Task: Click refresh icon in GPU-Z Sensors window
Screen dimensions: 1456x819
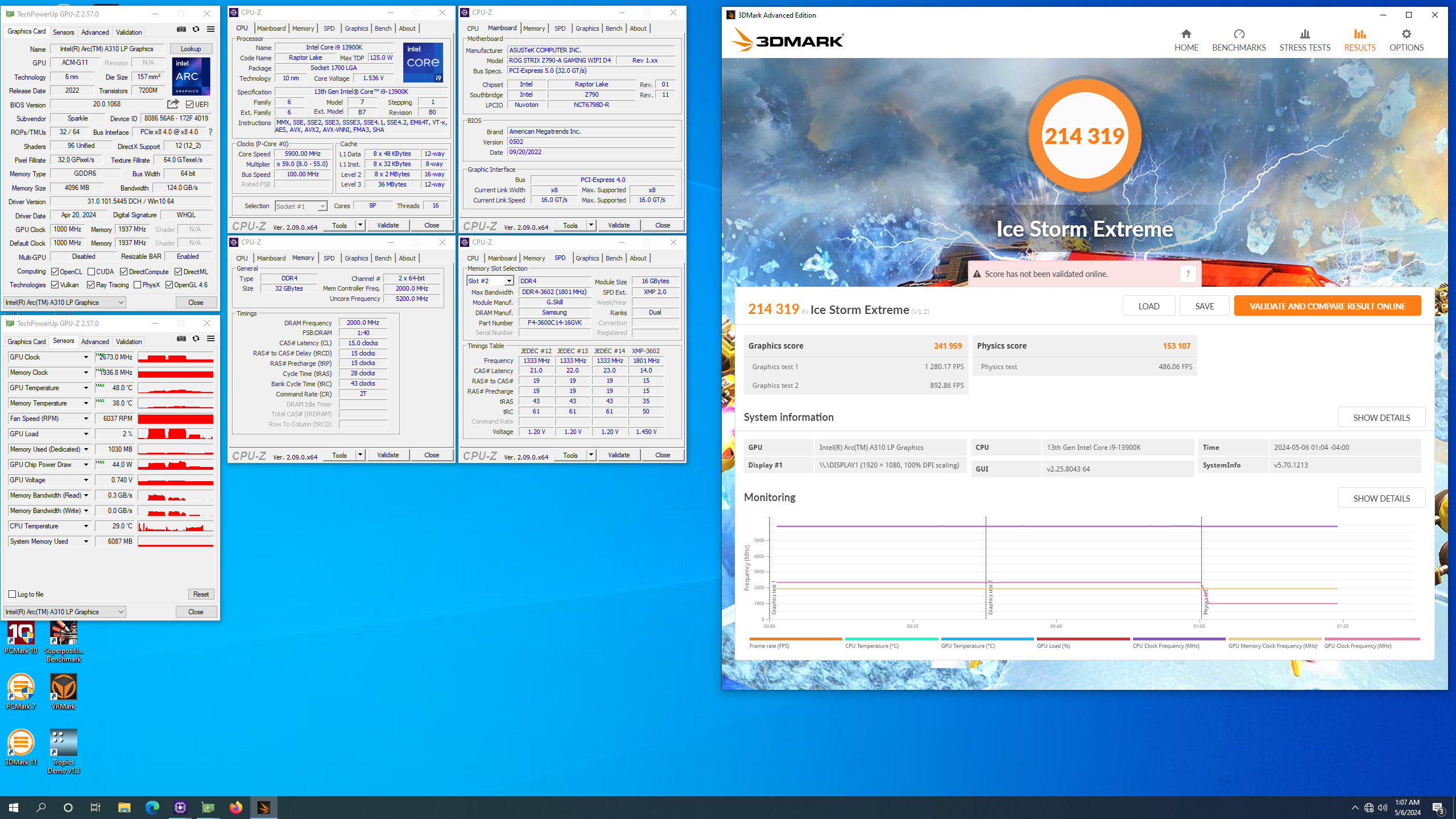Action: [x=196, y=339]
